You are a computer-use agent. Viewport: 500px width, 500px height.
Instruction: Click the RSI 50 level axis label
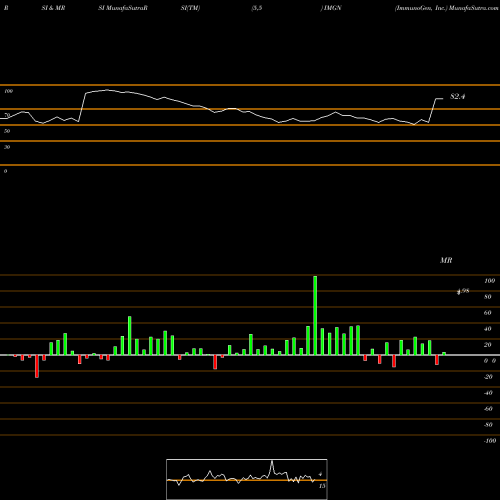point(7,131)
